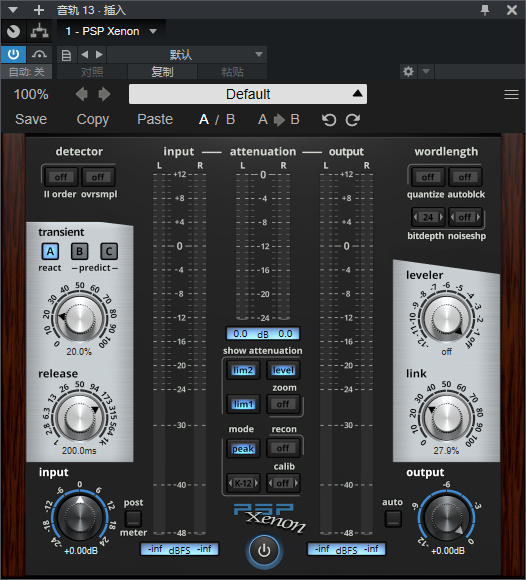Click Save in the preset bar

pyautogui.click(x=31, y=119)
